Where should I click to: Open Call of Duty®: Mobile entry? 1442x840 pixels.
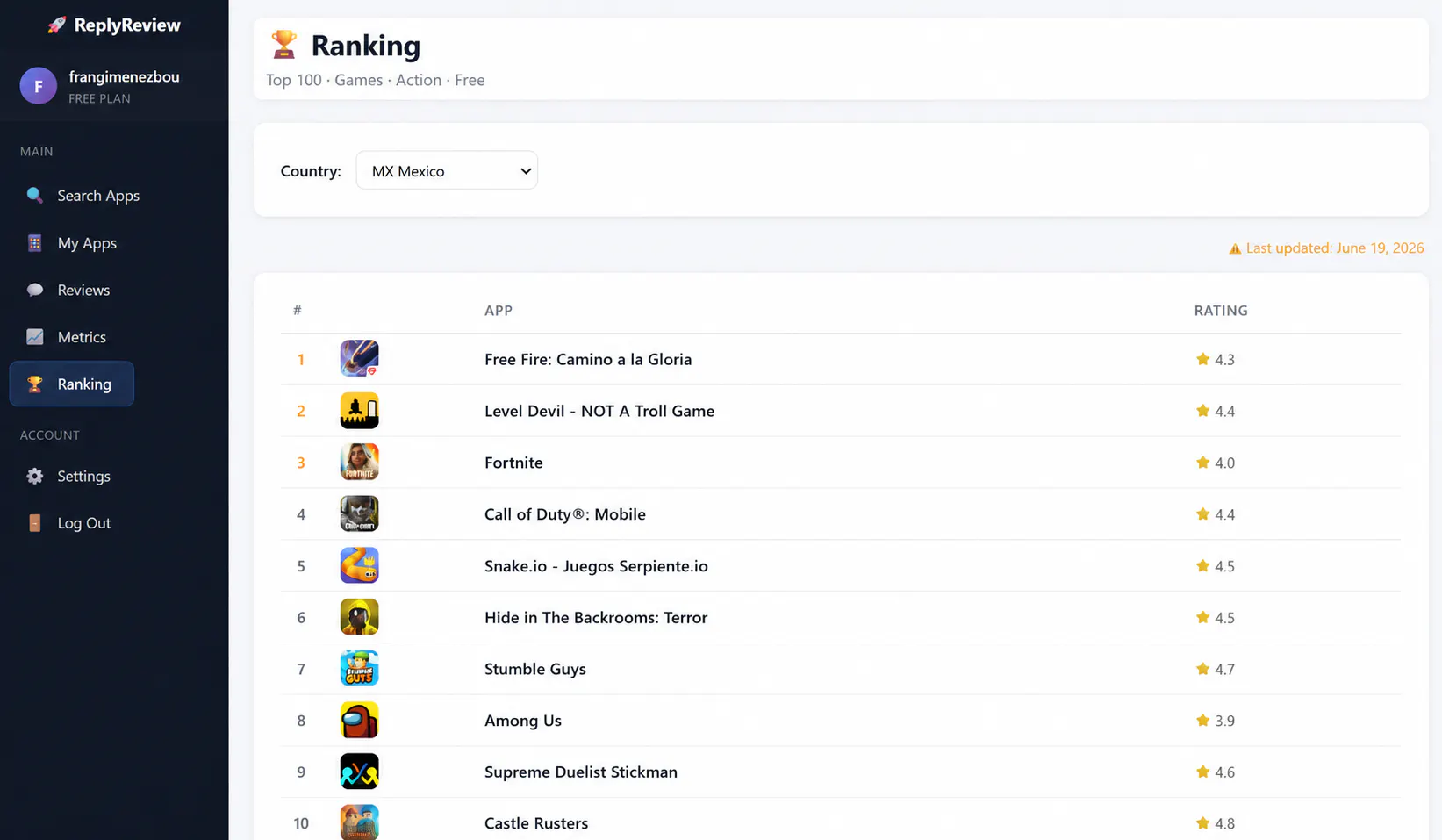pos(565,514)
